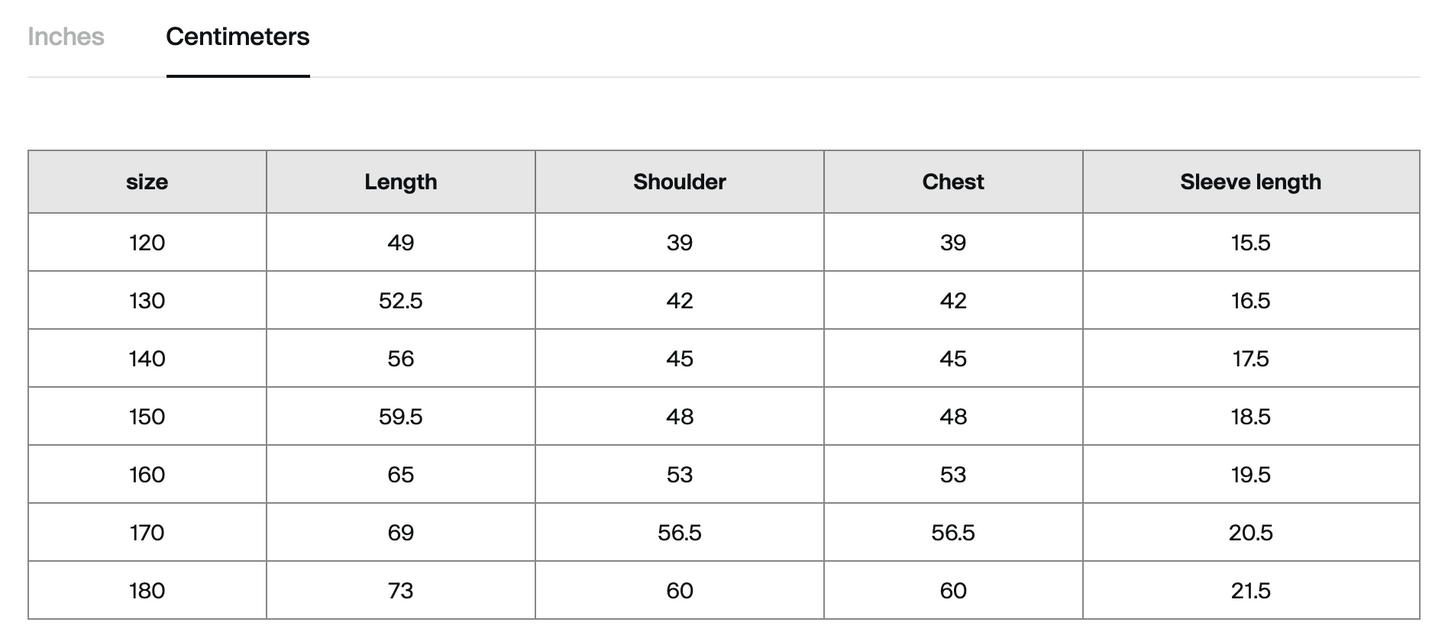Select the size 170 row label
Image resolution: width=1445 pixels, height=635 pixels.
tap(147, 533)
